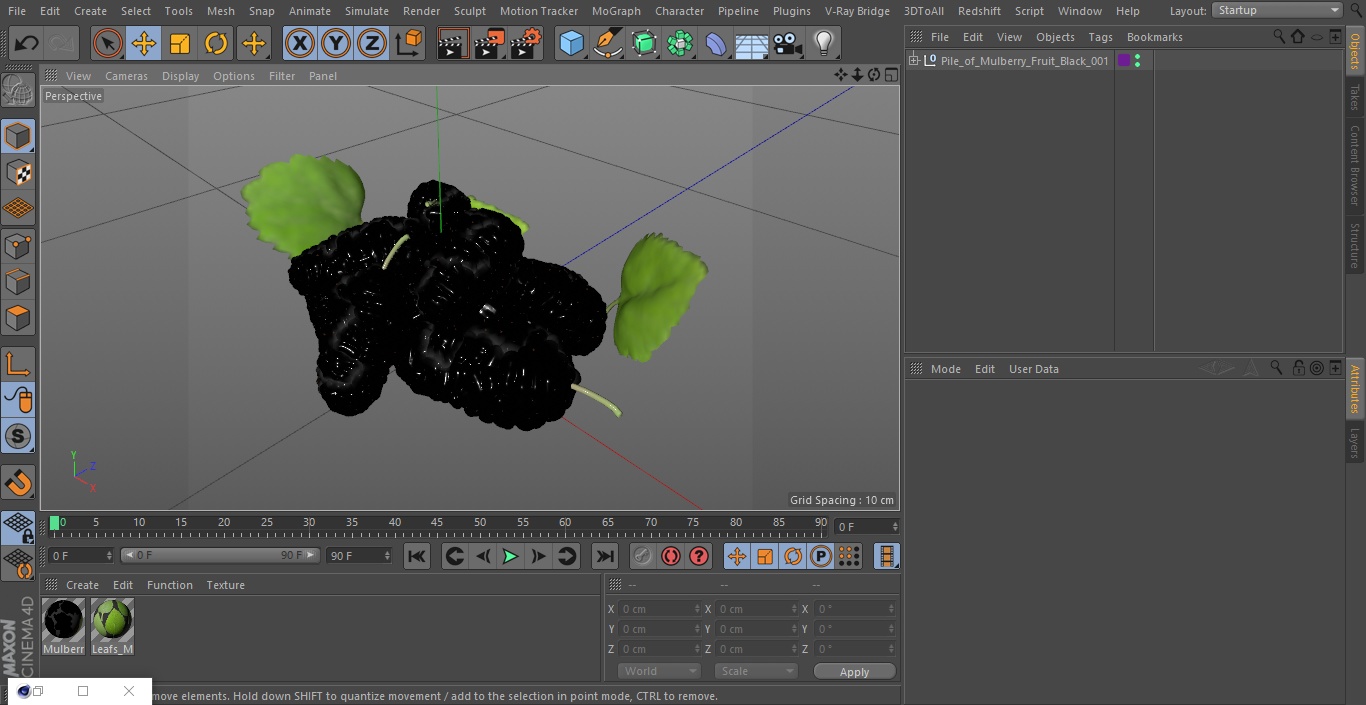The image size is (1366, 705).
Task: Click the 90 F end frame stepper
Action: point(387,556)
